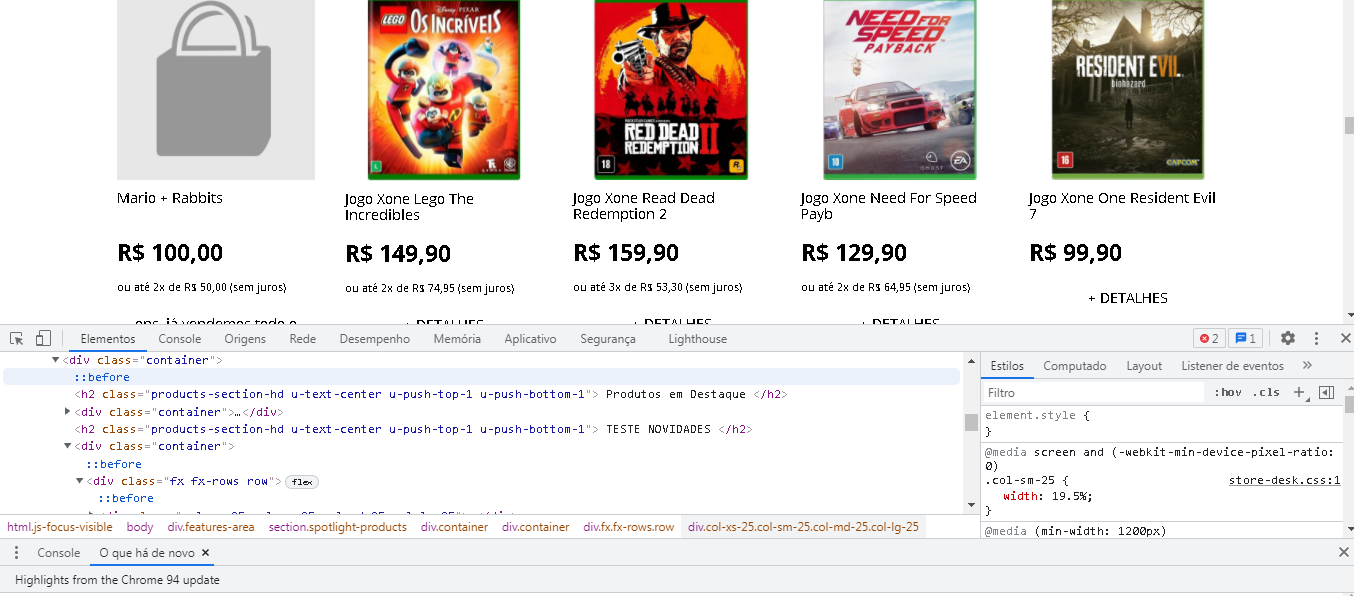Open DevTools three-dot customize menu
This screenshot has width=1354, height=596.
pos(1317,339)
